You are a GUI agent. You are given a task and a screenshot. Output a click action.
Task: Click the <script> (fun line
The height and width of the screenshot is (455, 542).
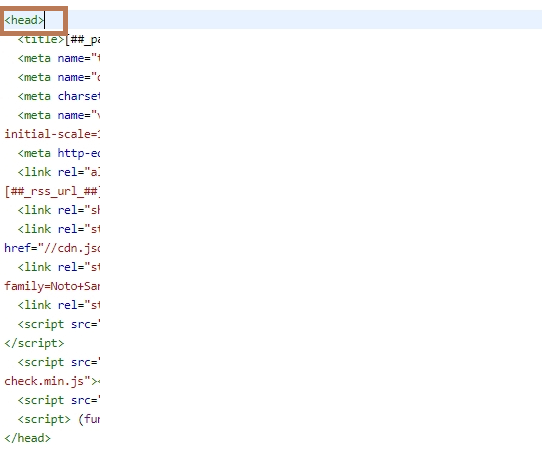(59, 419)
